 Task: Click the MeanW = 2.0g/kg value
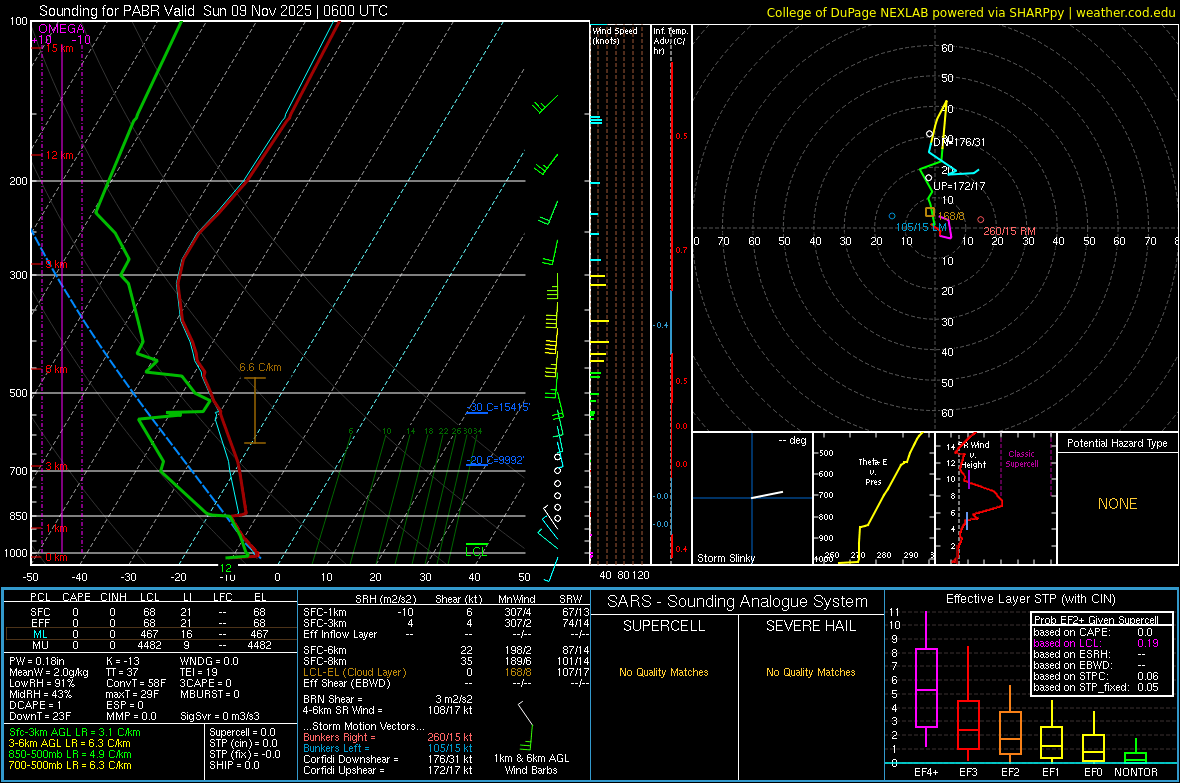coord(48,672)
